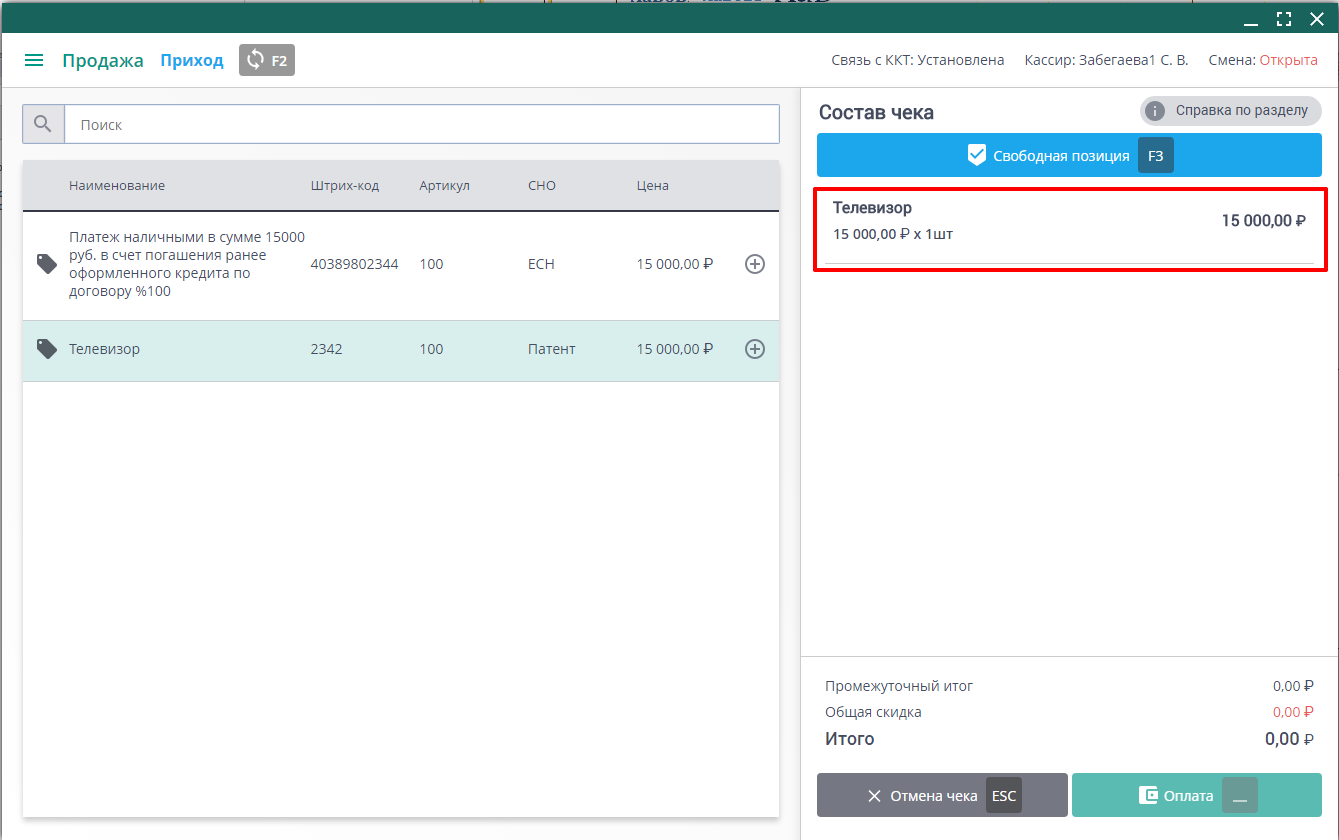Open Справка по разделу help
Image resolution: width=1339 pixels, height=840 pixels.
click(x=1231, y=111)
